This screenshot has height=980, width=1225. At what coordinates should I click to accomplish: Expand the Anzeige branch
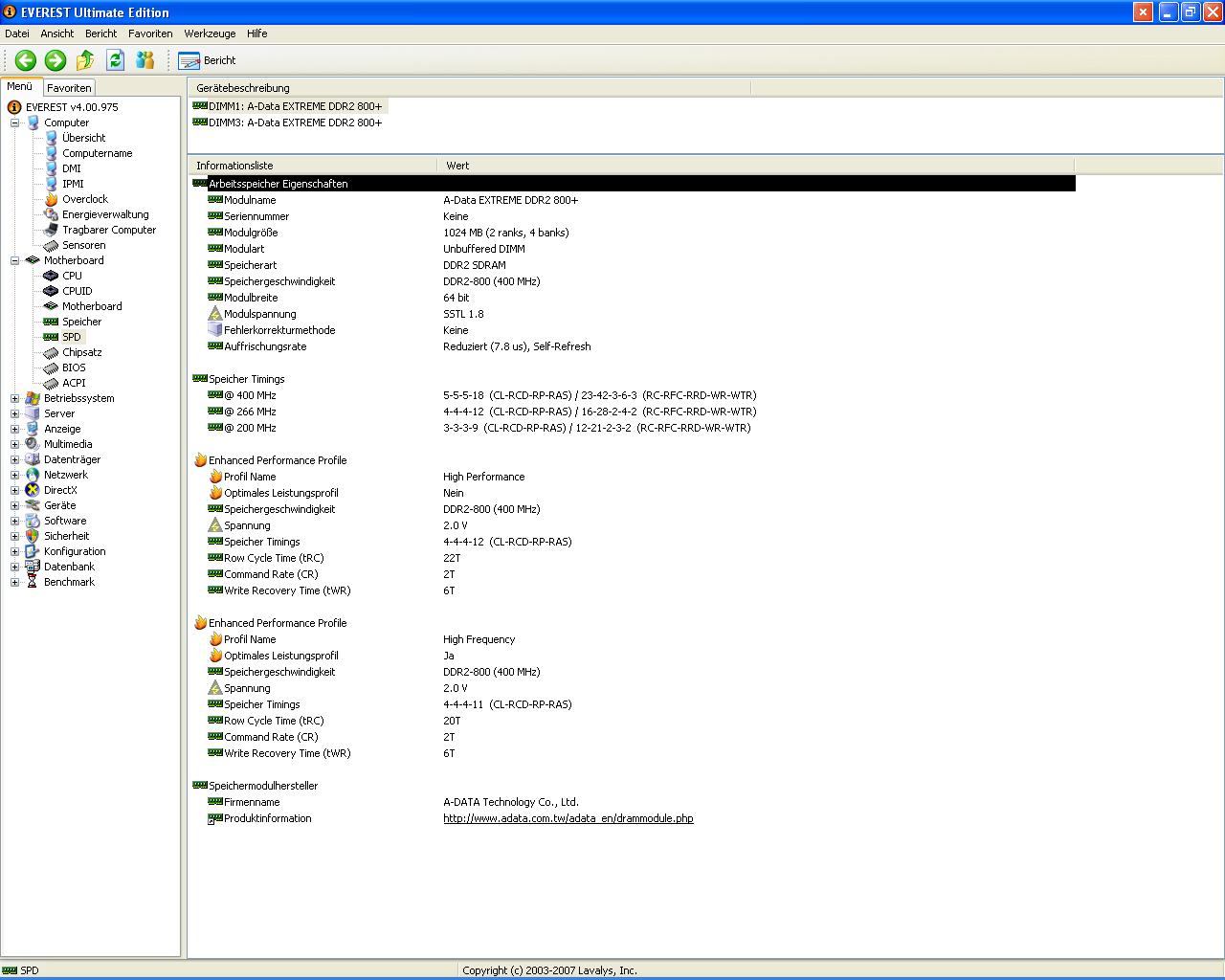(x=14, y=429)
